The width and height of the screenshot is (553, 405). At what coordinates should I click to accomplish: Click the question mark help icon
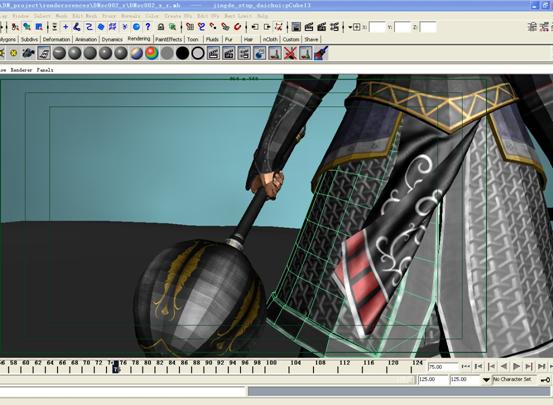click(x=148, y=27)
